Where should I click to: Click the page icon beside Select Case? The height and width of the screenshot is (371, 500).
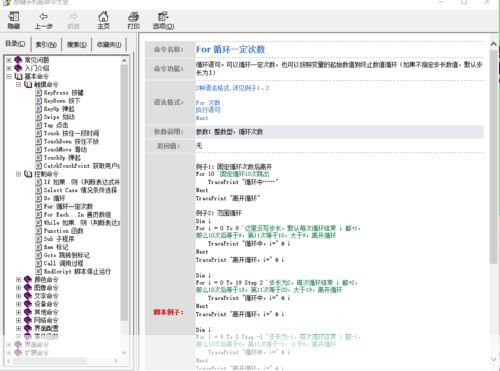[39, 190]
